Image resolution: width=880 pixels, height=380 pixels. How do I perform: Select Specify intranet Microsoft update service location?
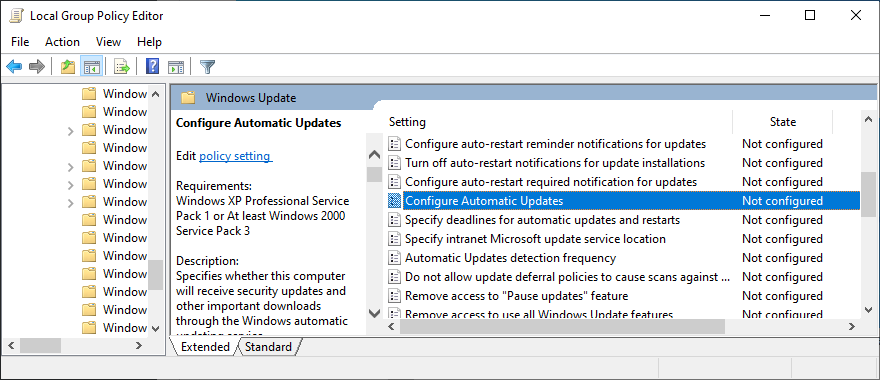coord(535,239)
